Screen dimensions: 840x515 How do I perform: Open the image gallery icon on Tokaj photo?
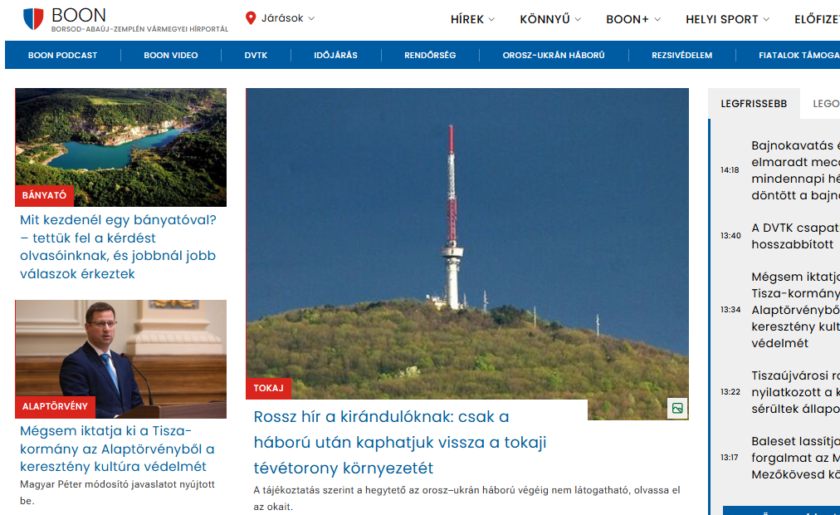677,408
